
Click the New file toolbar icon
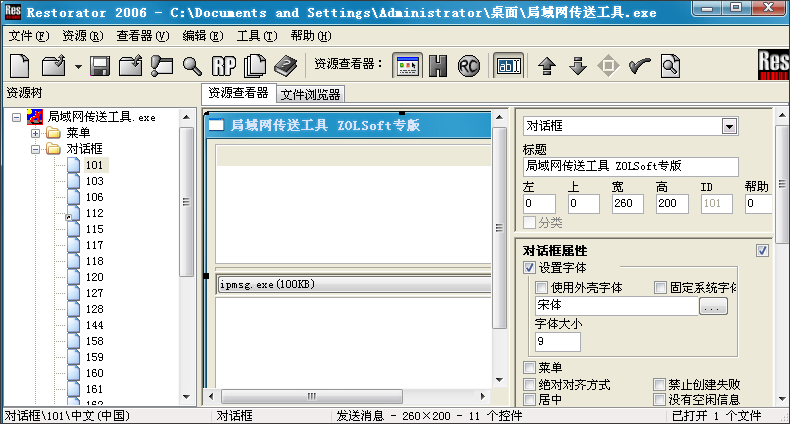(19, 66)
